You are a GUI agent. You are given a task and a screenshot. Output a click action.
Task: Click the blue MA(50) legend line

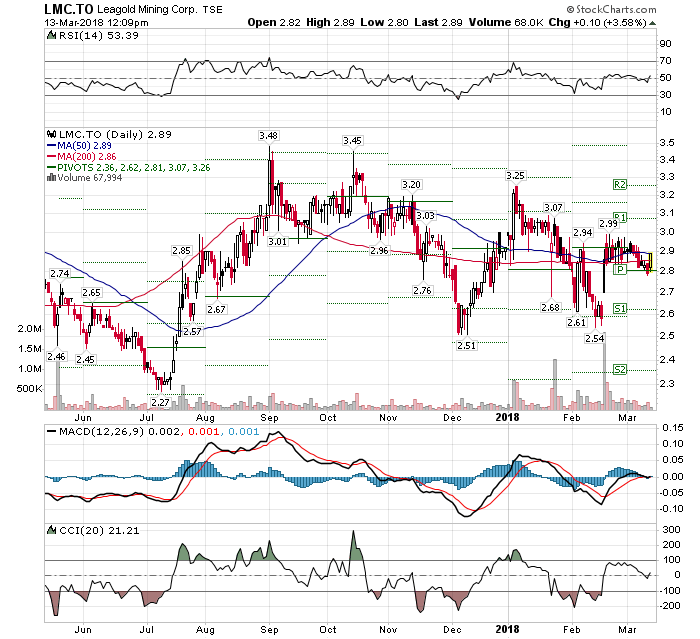click(51, 146)
